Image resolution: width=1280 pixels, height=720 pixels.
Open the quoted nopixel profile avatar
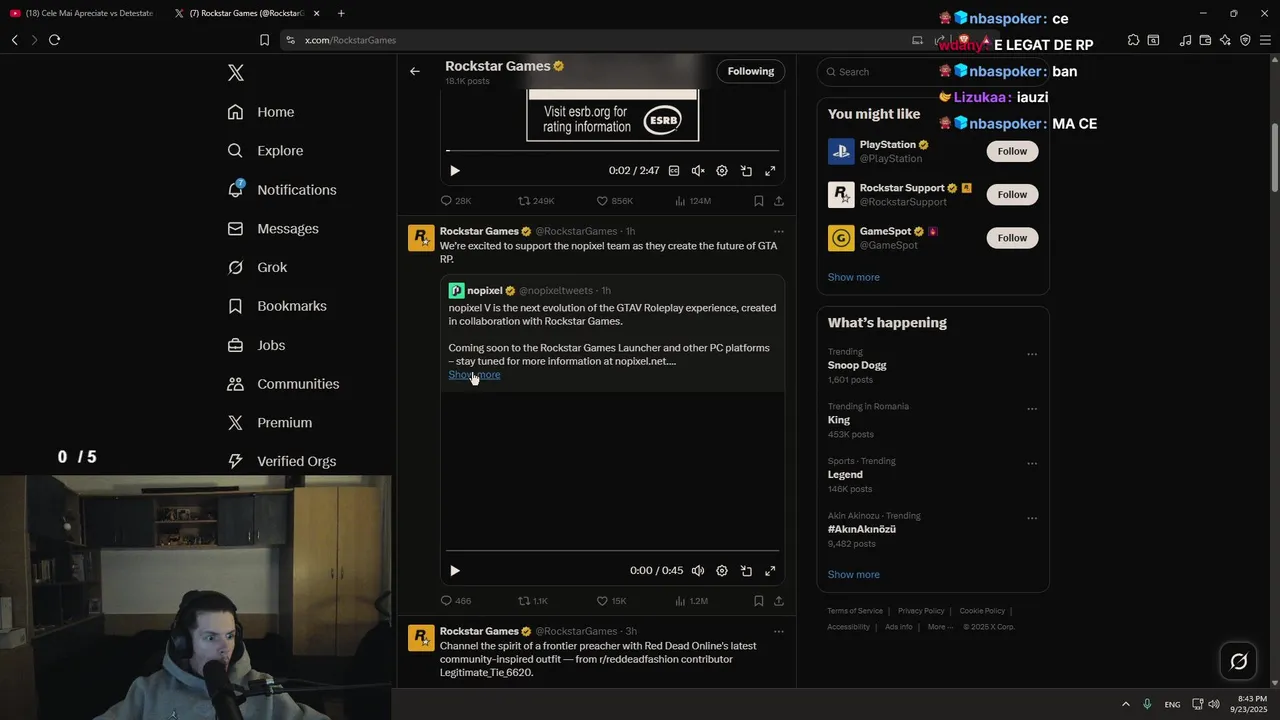[456, 291]
